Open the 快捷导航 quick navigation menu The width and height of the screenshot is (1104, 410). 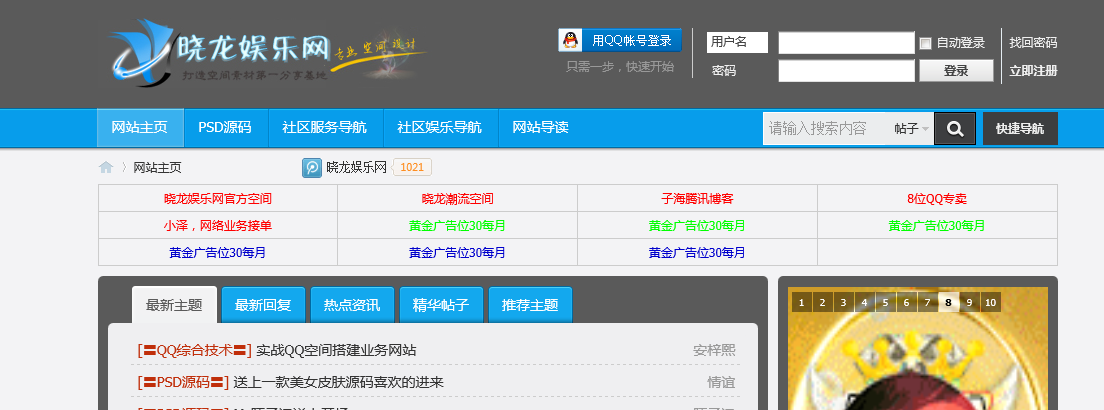point(1020,129)
